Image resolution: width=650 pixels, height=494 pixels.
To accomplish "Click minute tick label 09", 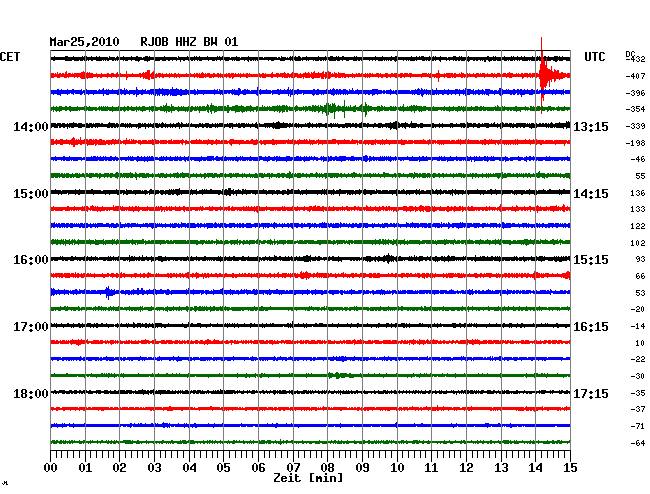I will pyautogui.click(x=362, y=468).
